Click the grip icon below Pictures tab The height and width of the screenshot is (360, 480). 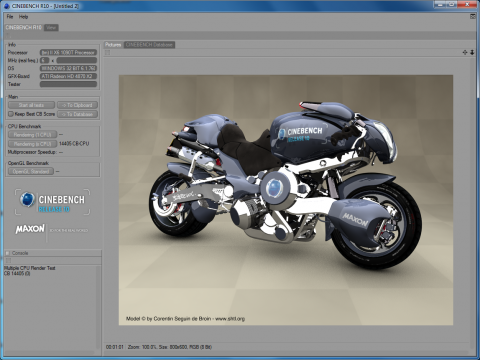(107, 52)
